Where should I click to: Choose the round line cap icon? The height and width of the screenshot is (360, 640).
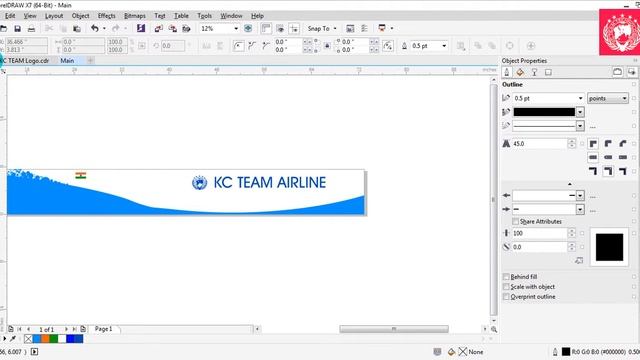pyautogui.click(x=608, y=157)
